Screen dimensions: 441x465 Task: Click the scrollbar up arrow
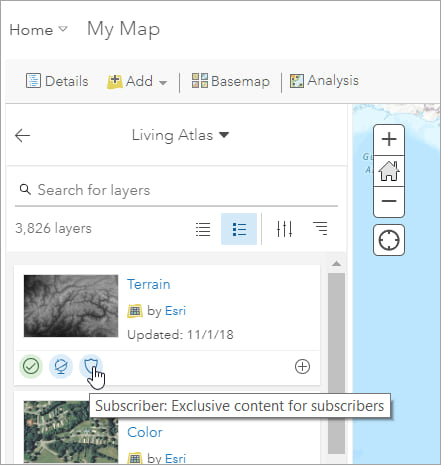click(336, 264)
